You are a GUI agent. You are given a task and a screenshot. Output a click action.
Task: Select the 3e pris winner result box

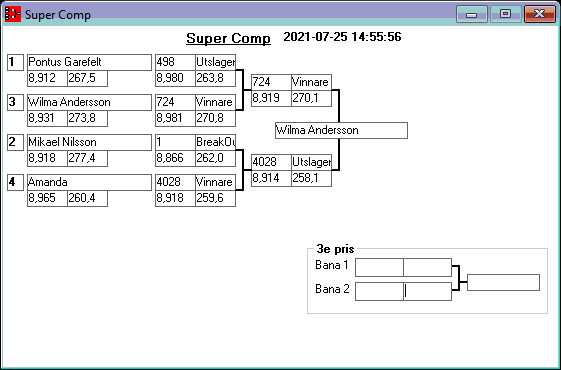point(503,282)
